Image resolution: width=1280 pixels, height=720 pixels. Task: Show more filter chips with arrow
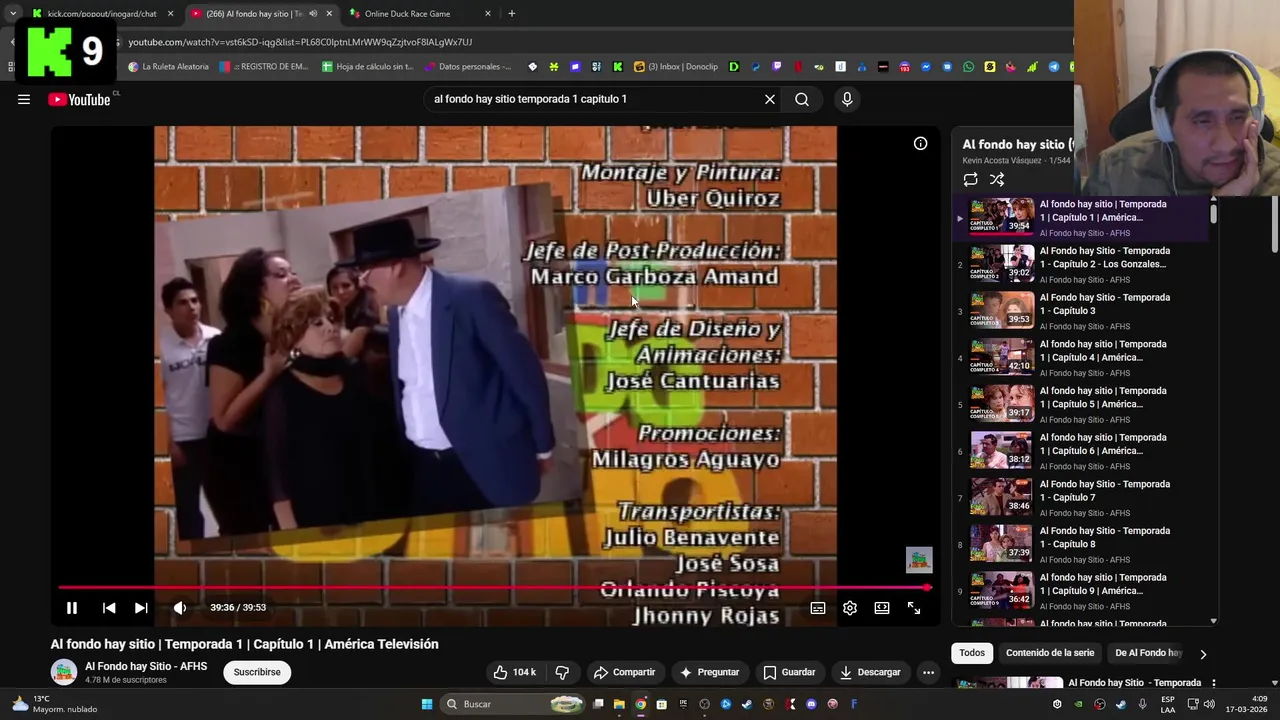tap(1203, 654)
